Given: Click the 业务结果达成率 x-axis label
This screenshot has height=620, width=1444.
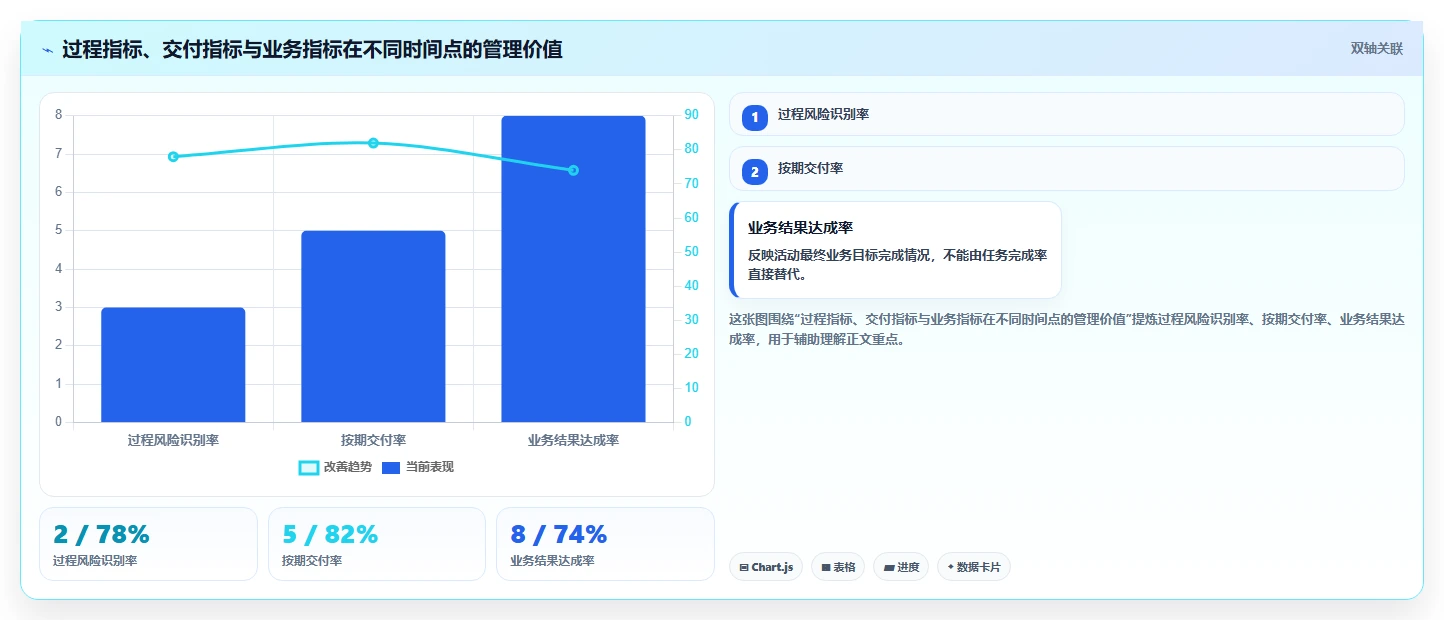Looking at the screenshot, I should (x=573, y=440).
